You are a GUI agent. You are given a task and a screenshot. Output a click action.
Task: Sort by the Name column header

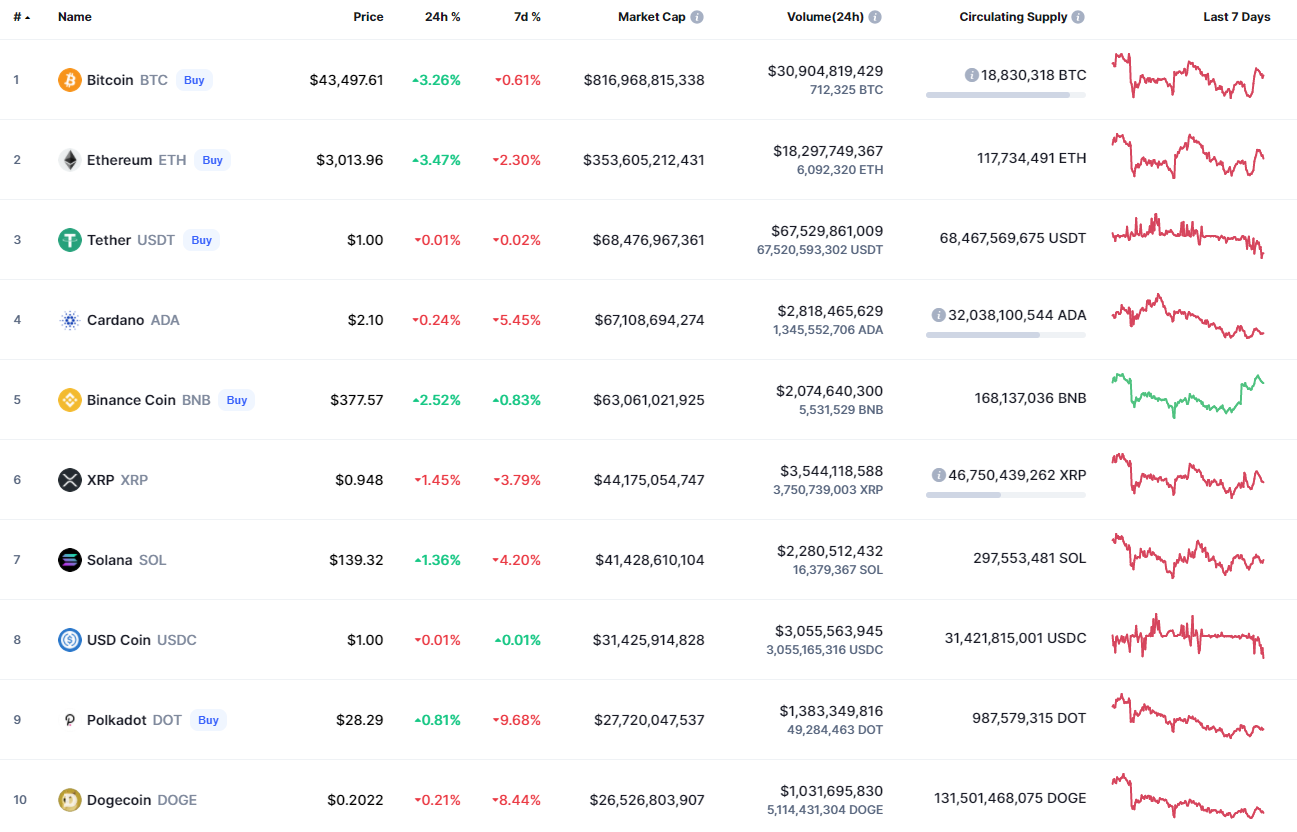(x=75, y=17)
